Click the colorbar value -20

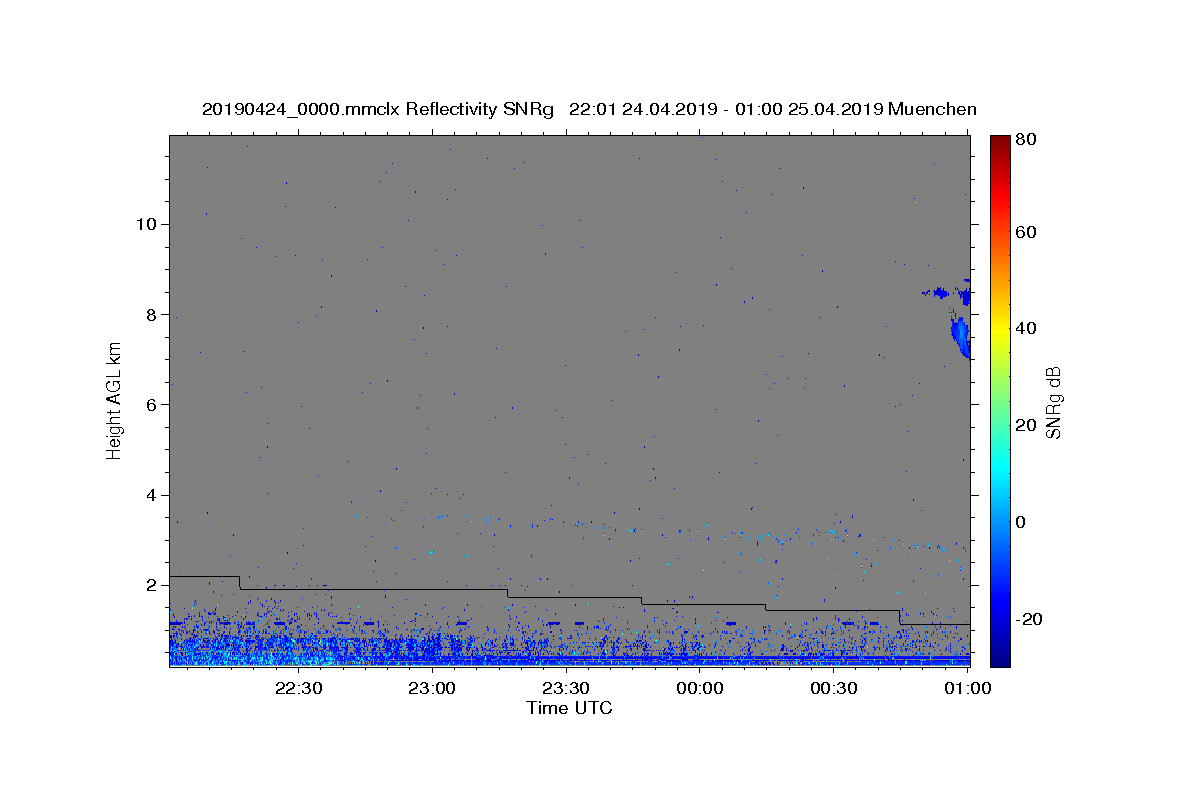tap(1029, 619)
